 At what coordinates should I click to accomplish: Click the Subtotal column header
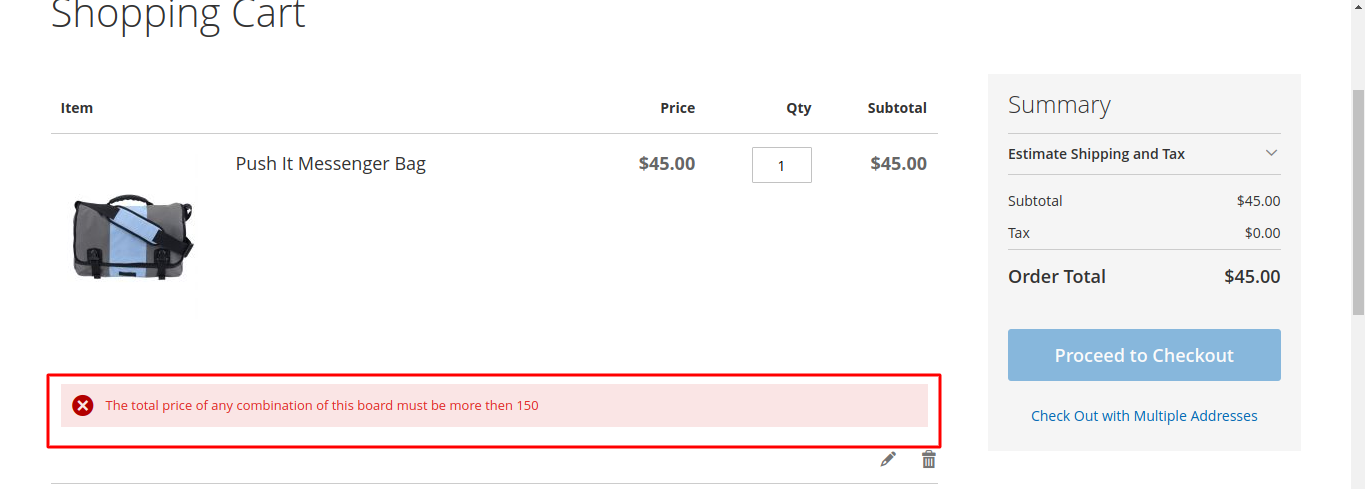897,108
